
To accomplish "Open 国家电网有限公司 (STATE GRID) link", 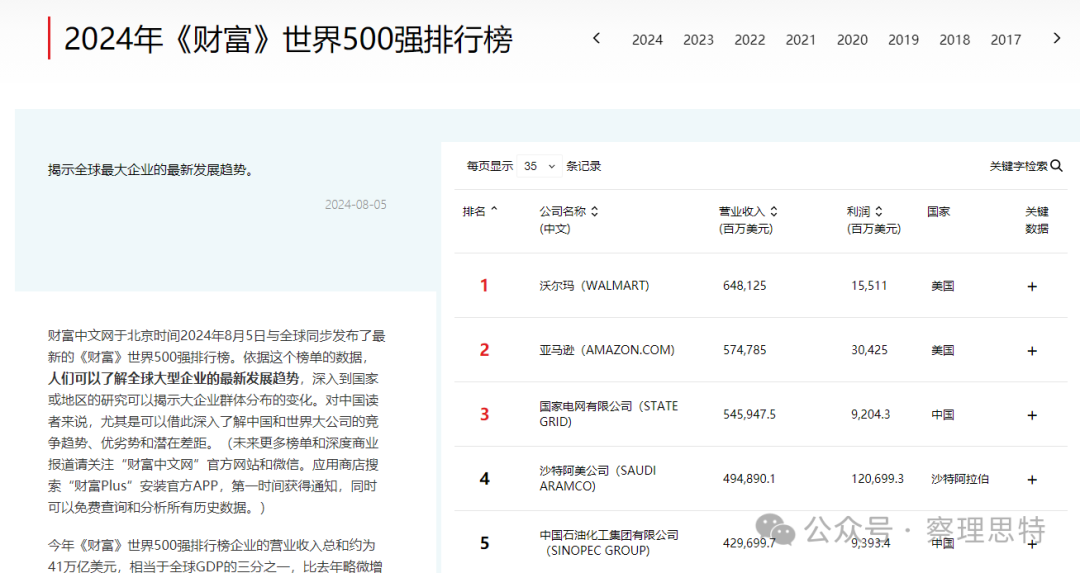I will pyautogui.click(x=608, y=414).
